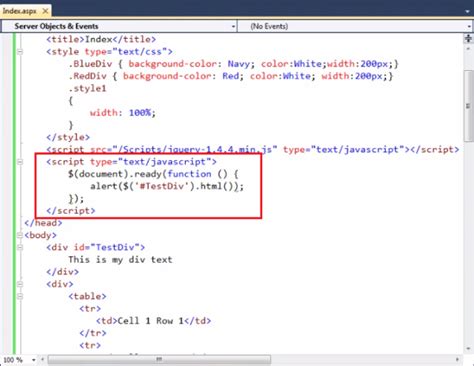Click the .style1 selector text
Image resolution: width=474 pixels, height=366 pixels.
pos(87,89)
